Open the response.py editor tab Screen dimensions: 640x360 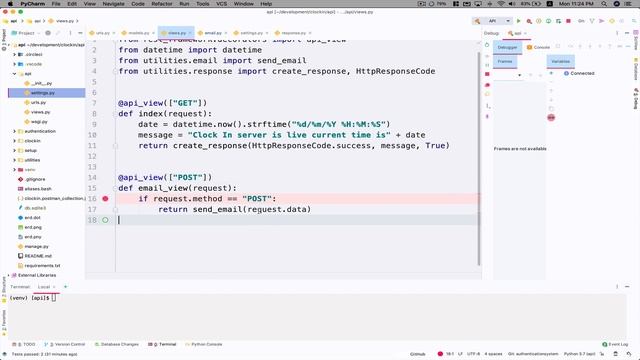click(293, 33)
